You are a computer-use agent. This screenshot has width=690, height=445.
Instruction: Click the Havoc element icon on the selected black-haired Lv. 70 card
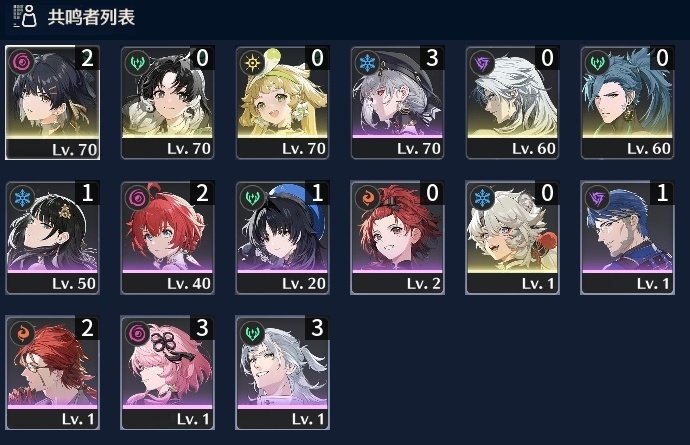coord(22,61)
